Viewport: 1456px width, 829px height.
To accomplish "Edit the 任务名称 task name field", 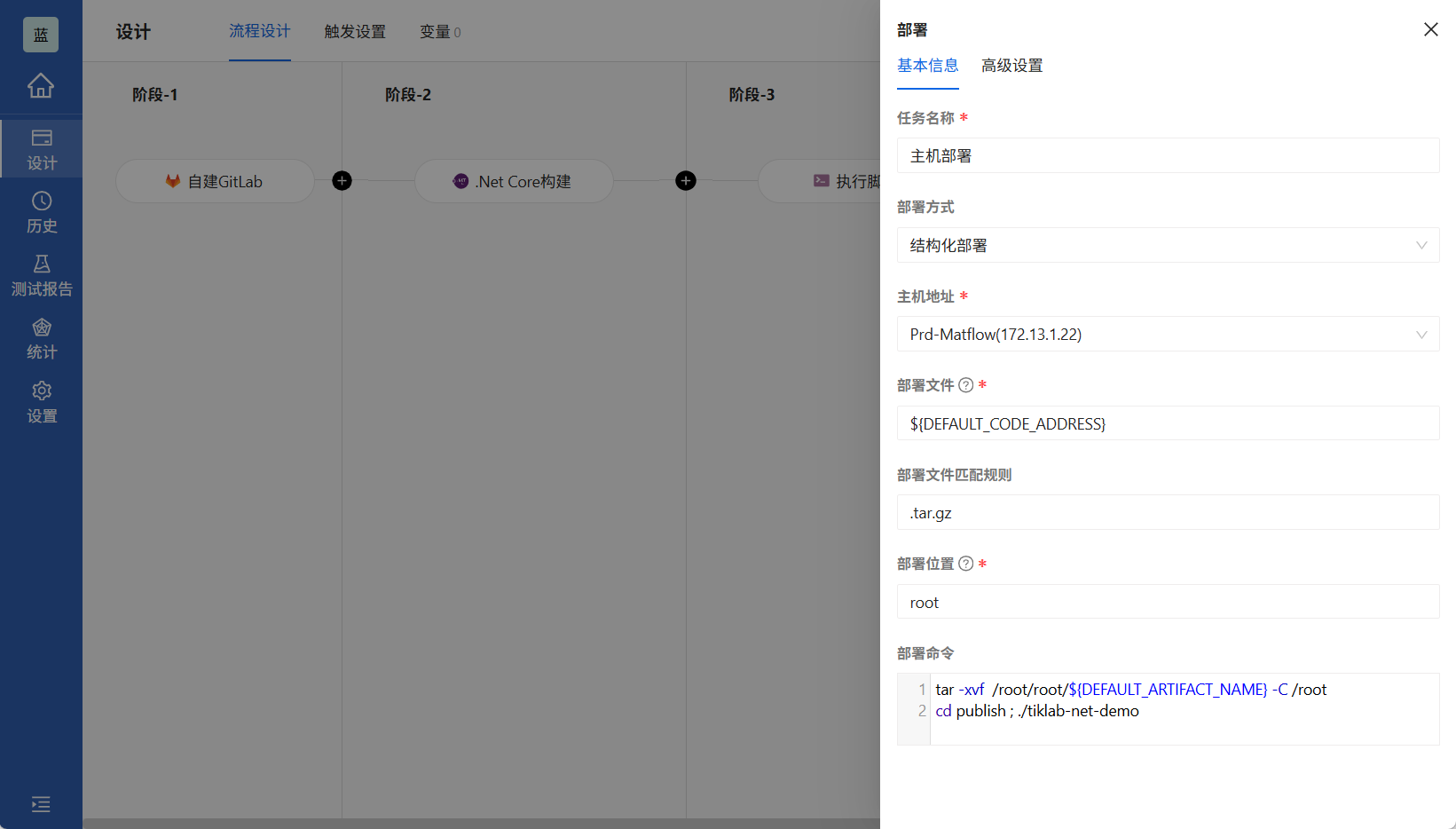I will click(1168, 155).
